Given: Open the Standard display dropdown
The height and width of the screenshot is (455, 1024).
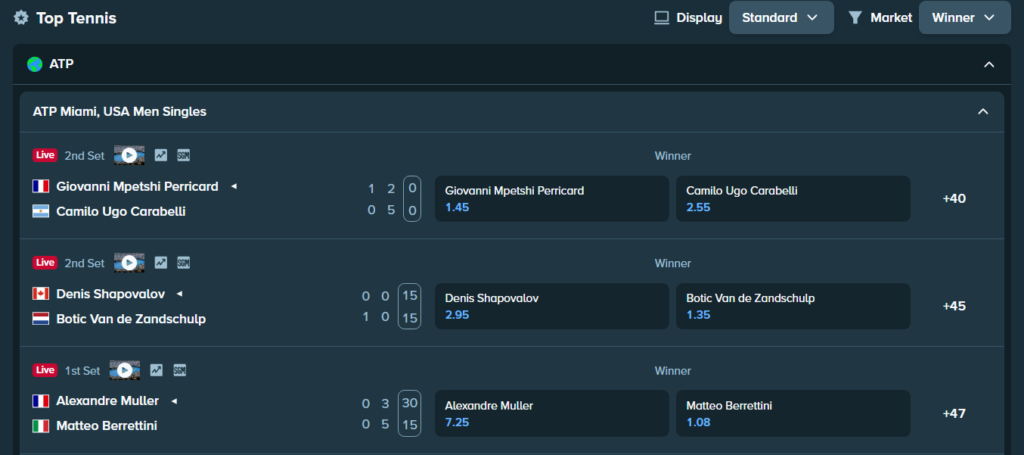Looking at the screenshot, I should pyautogui.click(x=781, y=18).
